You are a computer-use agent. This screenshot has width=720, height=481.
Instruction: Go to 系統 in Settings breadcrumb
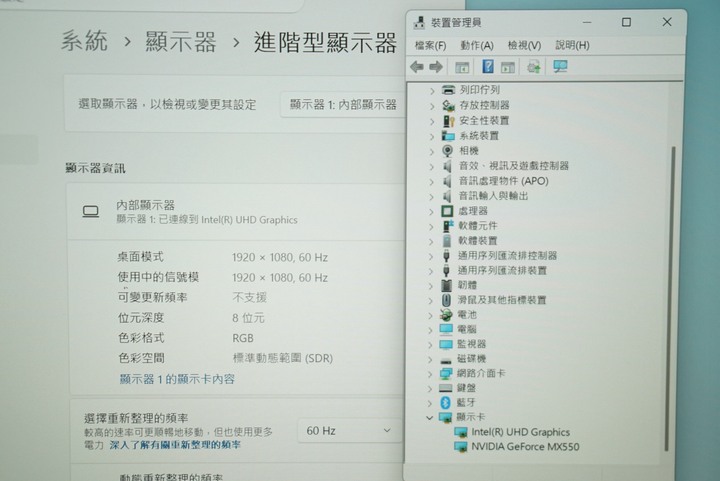(x=84, y=41)
